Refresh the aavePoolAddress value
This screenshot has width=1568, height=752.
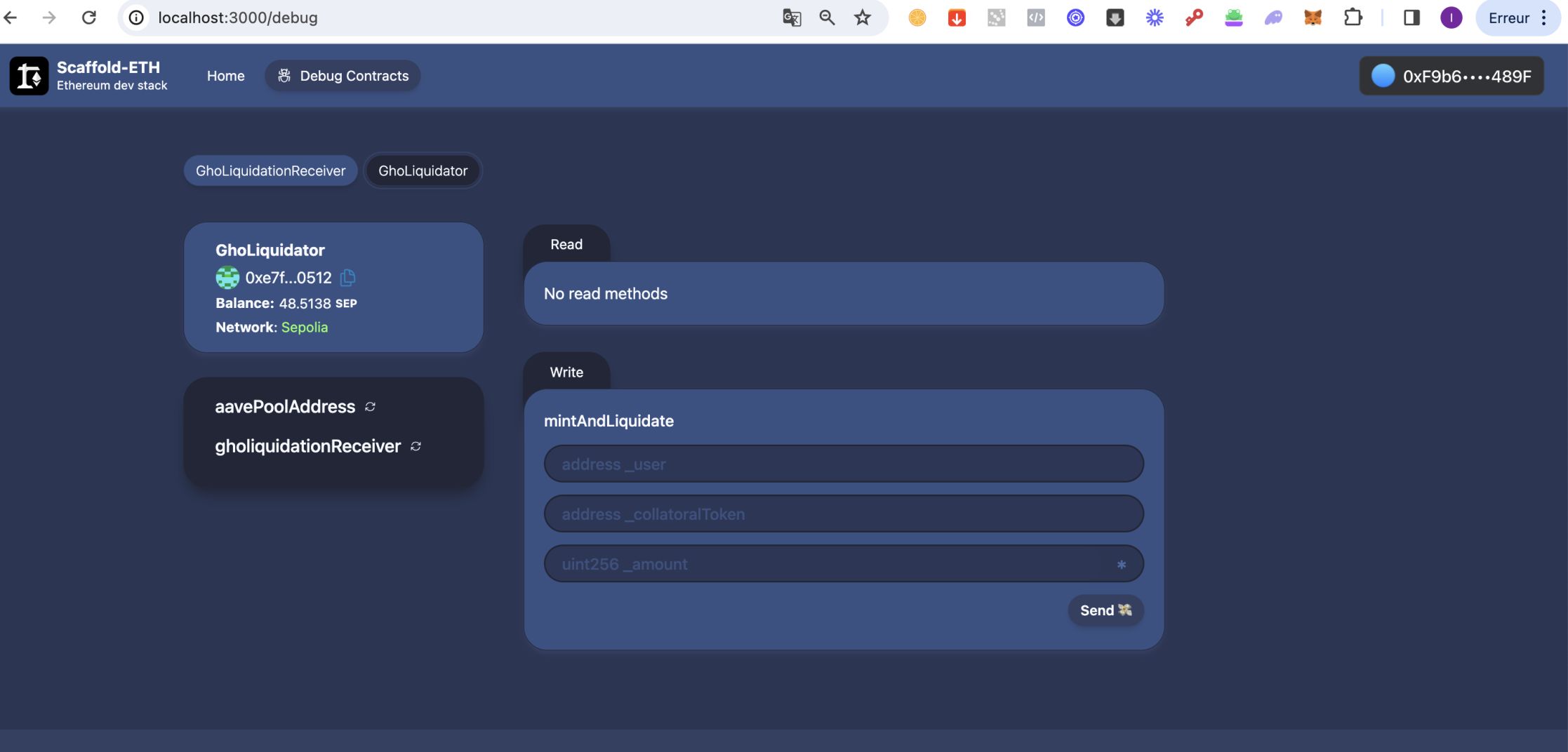point(370,407)
